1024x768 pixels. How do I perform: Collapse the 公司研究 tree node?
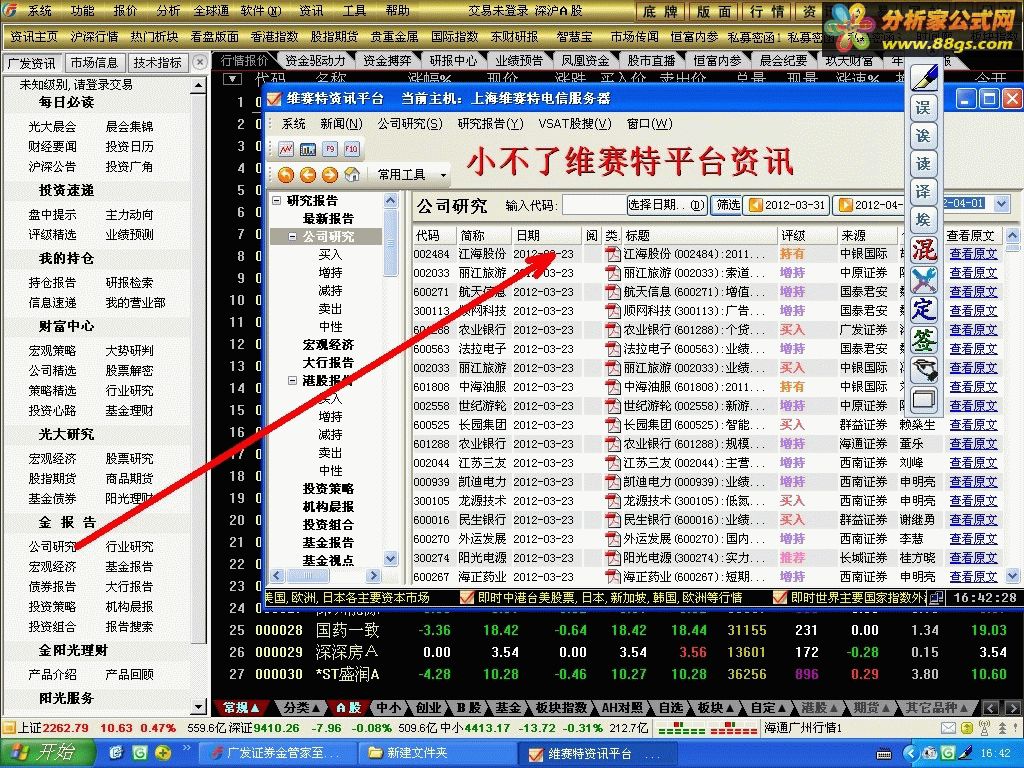(x=293, y=236)
